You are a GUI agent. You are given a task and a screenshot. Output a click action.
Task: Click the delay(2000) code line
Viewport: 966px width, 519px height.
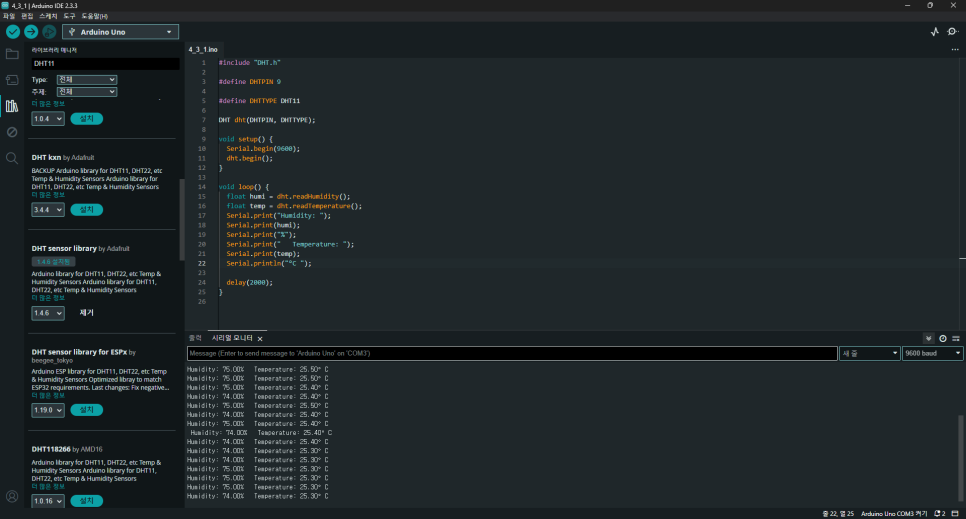pos(249,282)
